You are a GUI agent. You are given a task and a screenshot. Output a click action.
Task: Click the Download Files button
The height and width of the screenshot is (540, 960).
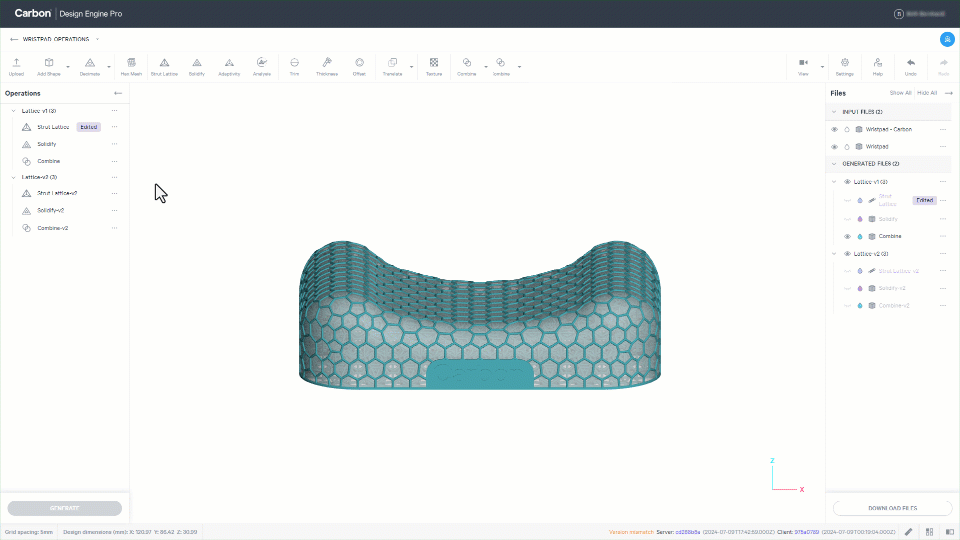click(893, 508)
